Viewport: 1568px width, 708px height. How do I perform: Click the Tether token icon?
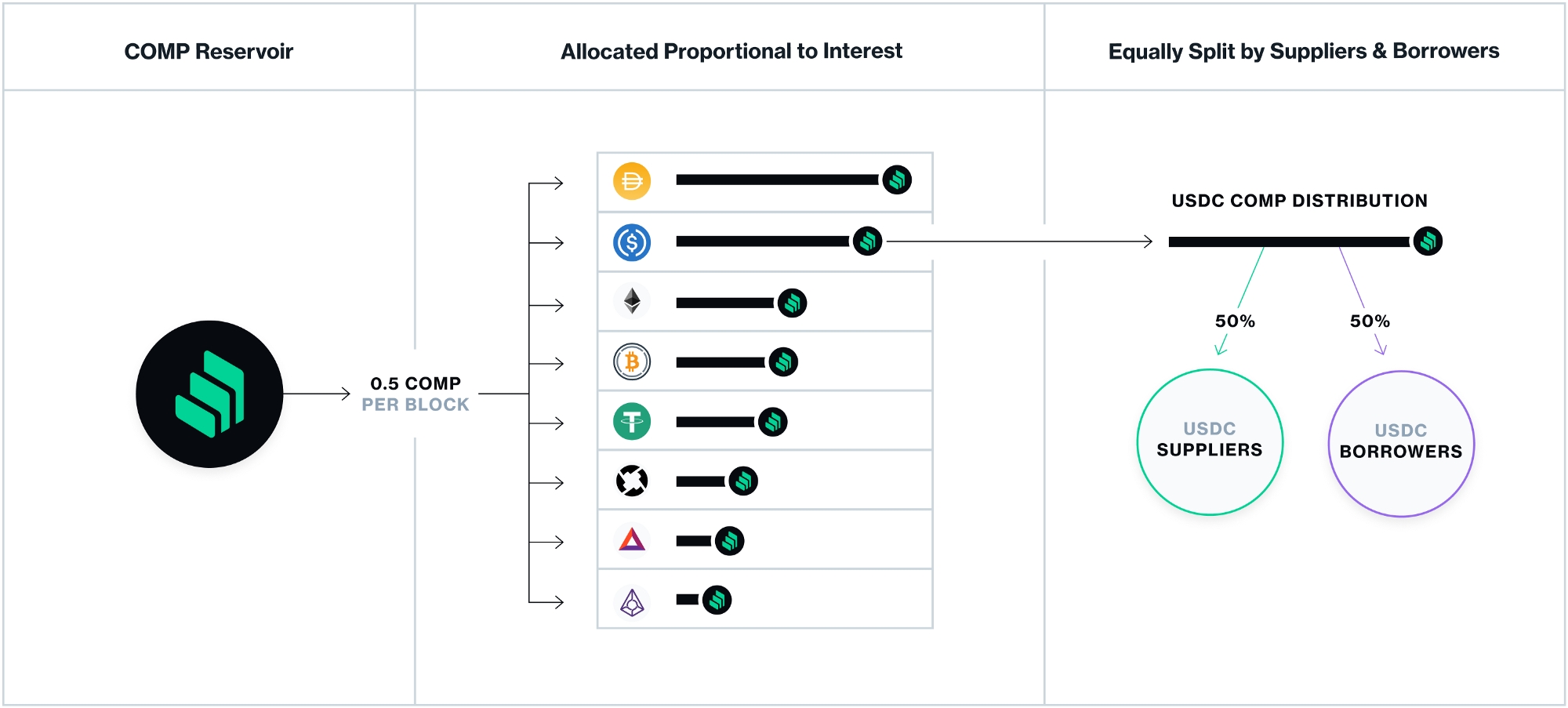(632, 422)
